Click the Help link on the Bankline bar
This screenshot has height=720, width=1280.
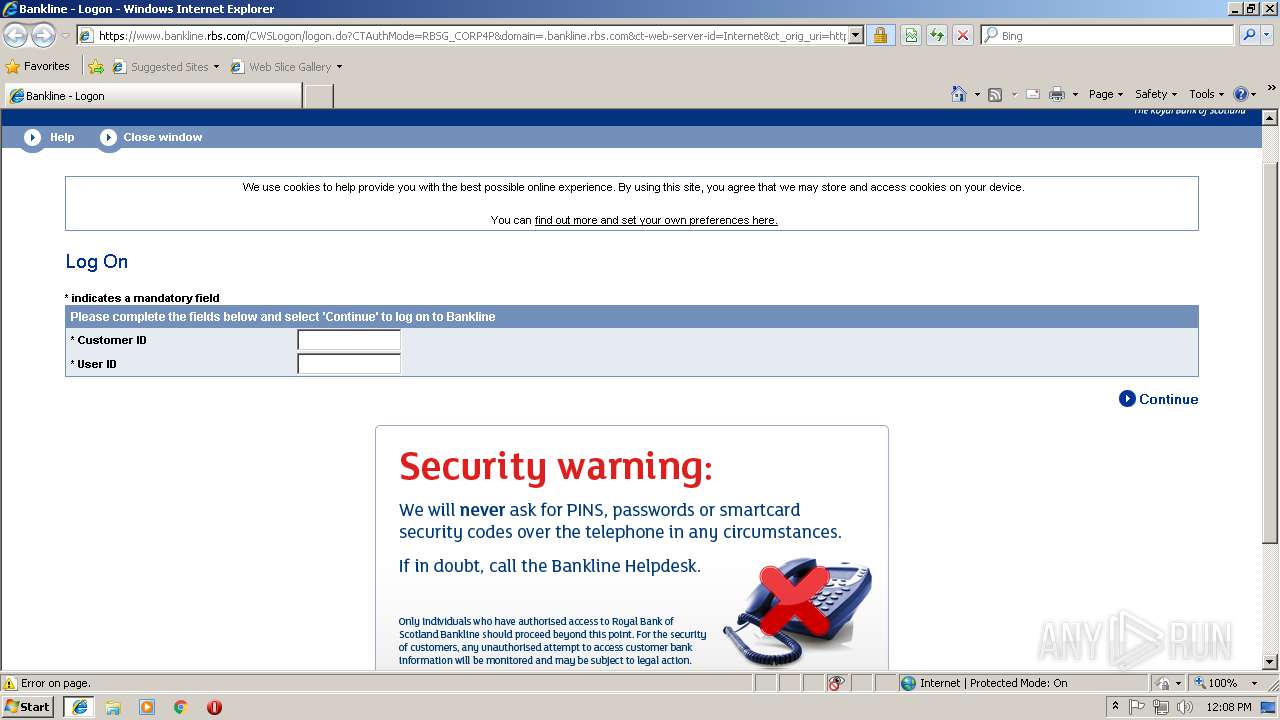point(62,137)
